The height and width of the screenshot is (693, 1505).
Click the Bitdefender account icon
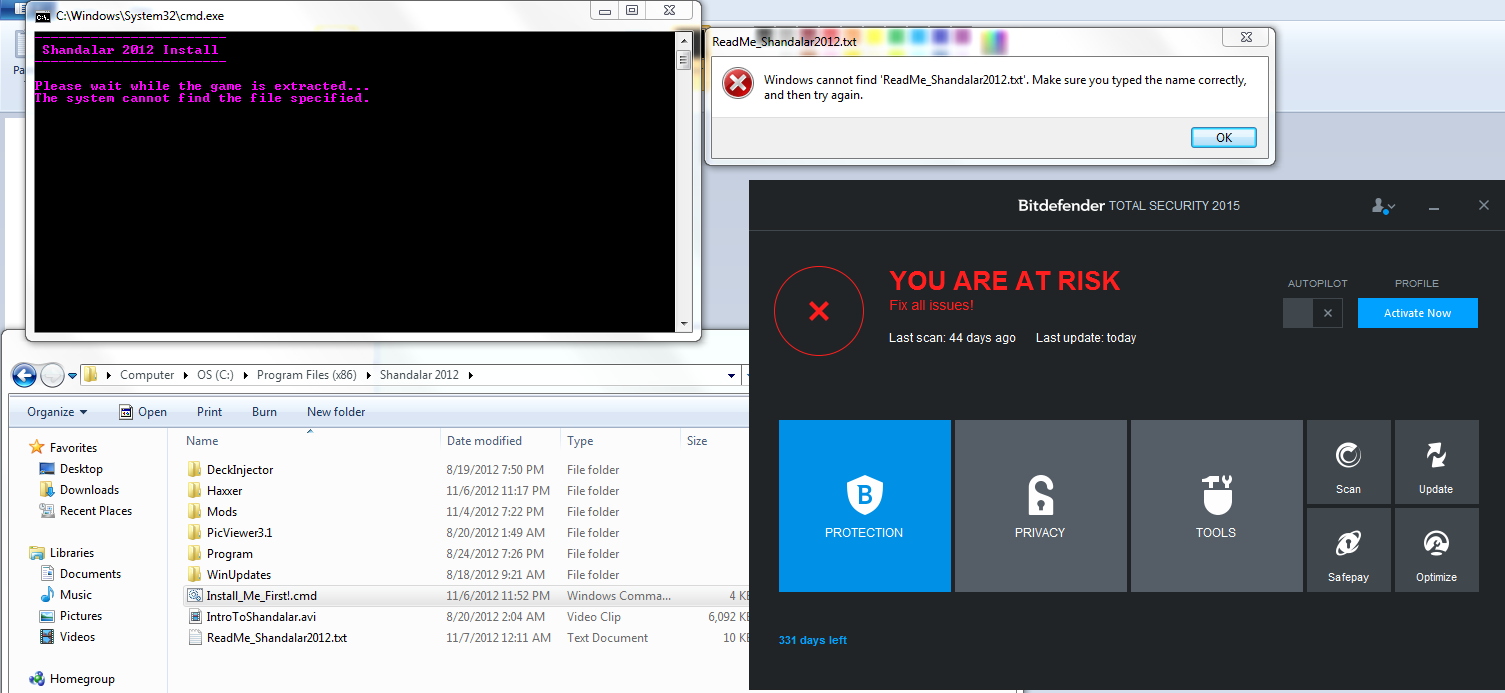click(1382, 206)
